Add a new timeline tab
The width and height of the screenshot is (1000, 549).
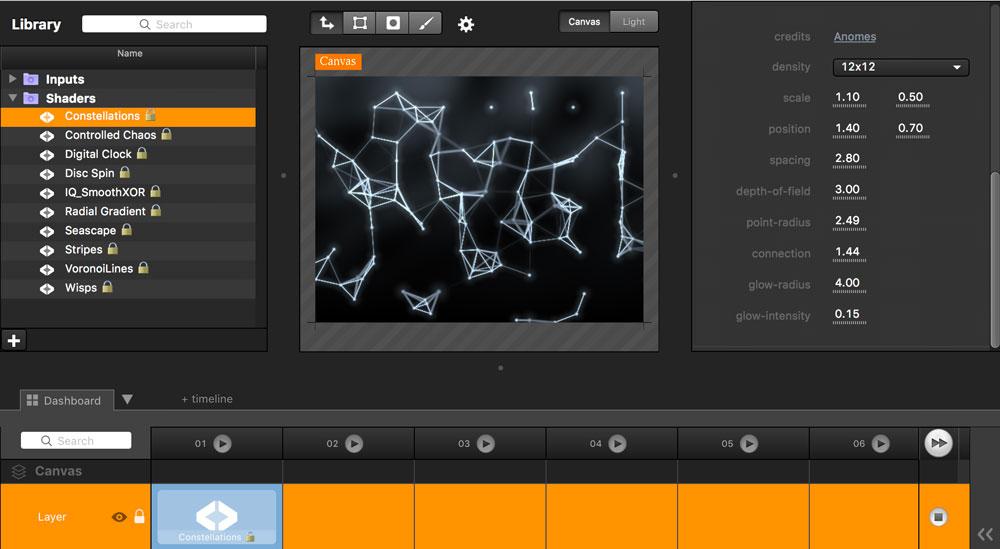(207, 399)
